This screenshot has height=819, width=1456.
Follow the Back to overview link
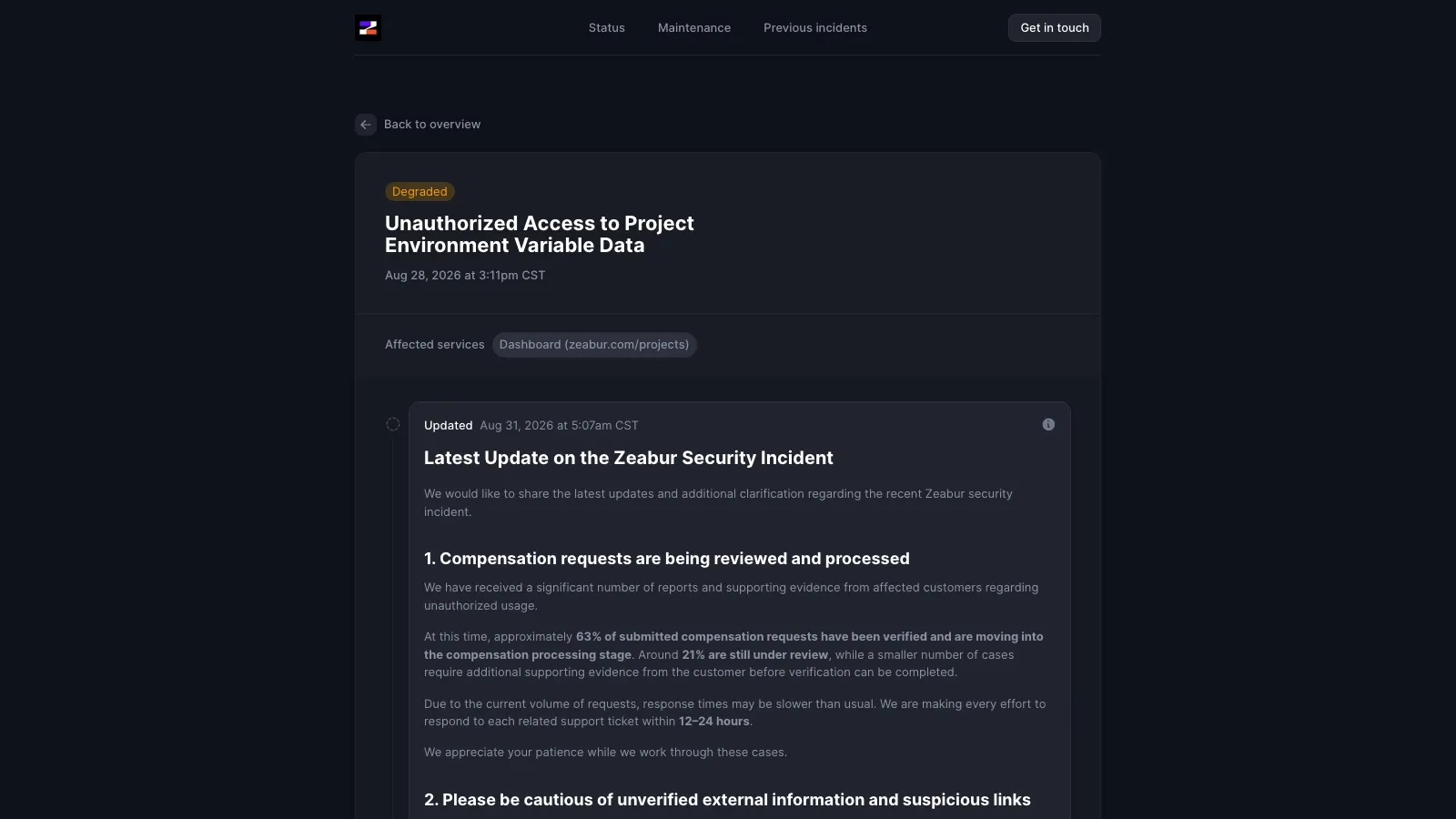(432, 125)
